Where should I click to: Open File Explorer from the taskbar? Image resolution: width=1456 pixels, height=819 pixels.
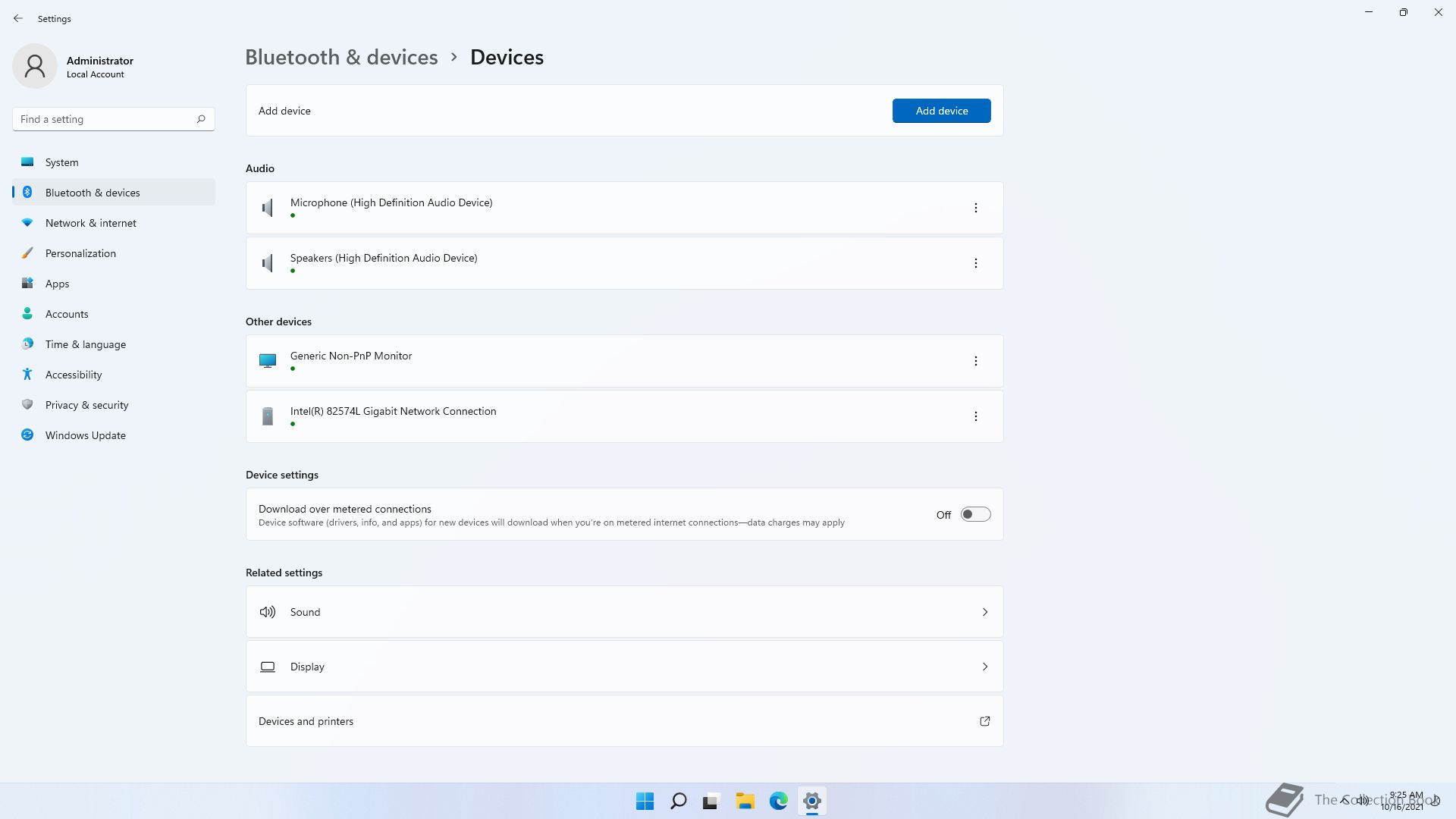click(745, 801)
